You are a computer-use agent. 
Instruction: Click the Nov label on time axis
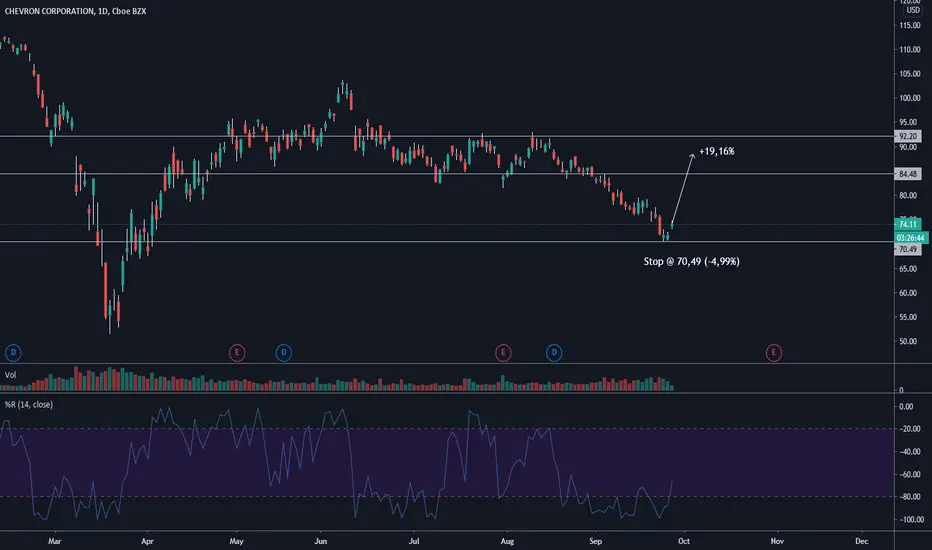(777, 541)
